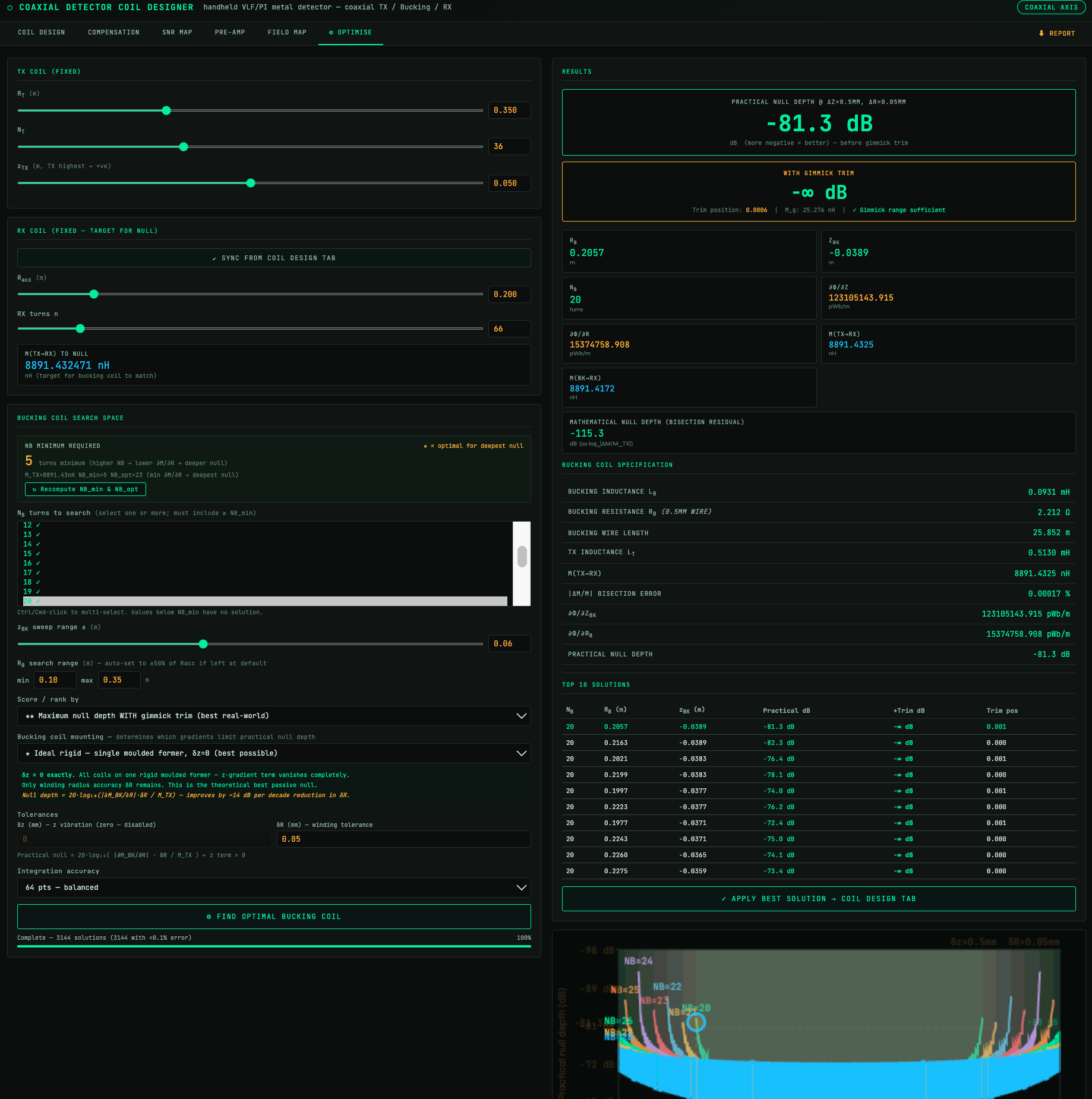Switch to the SNR Map tab
The width and height of the screenshot is (1092, 1099).
click(177, 33)
